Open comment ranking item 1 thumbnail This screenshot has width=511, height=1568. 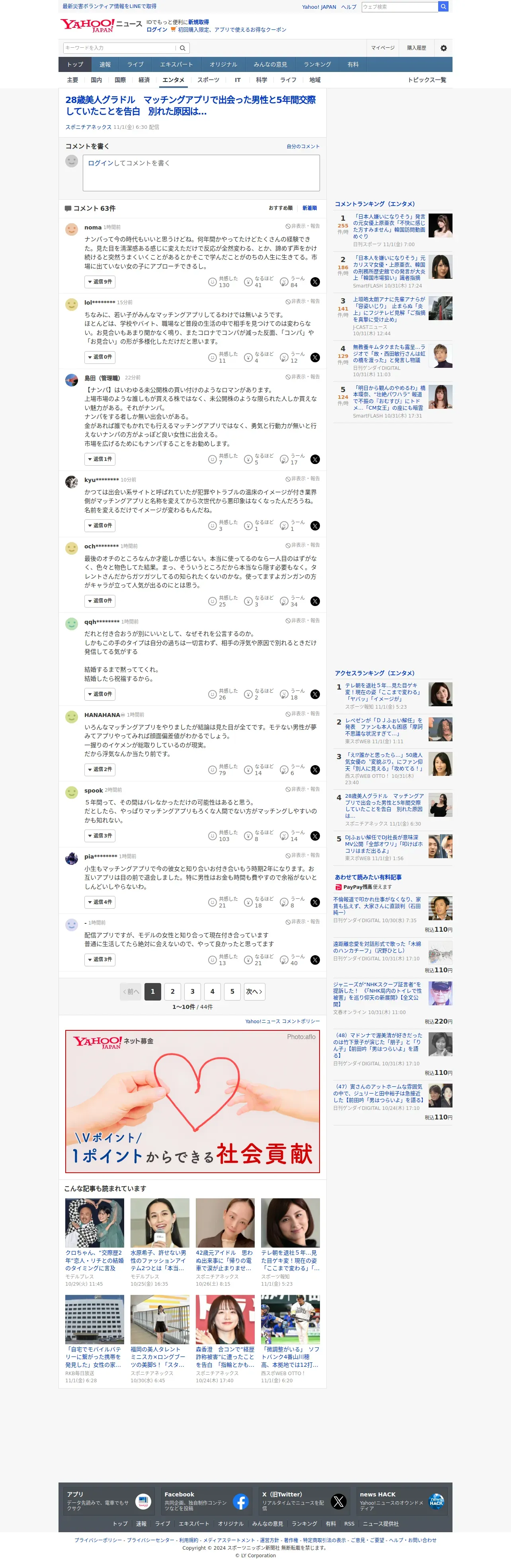[x=440, y=226]
